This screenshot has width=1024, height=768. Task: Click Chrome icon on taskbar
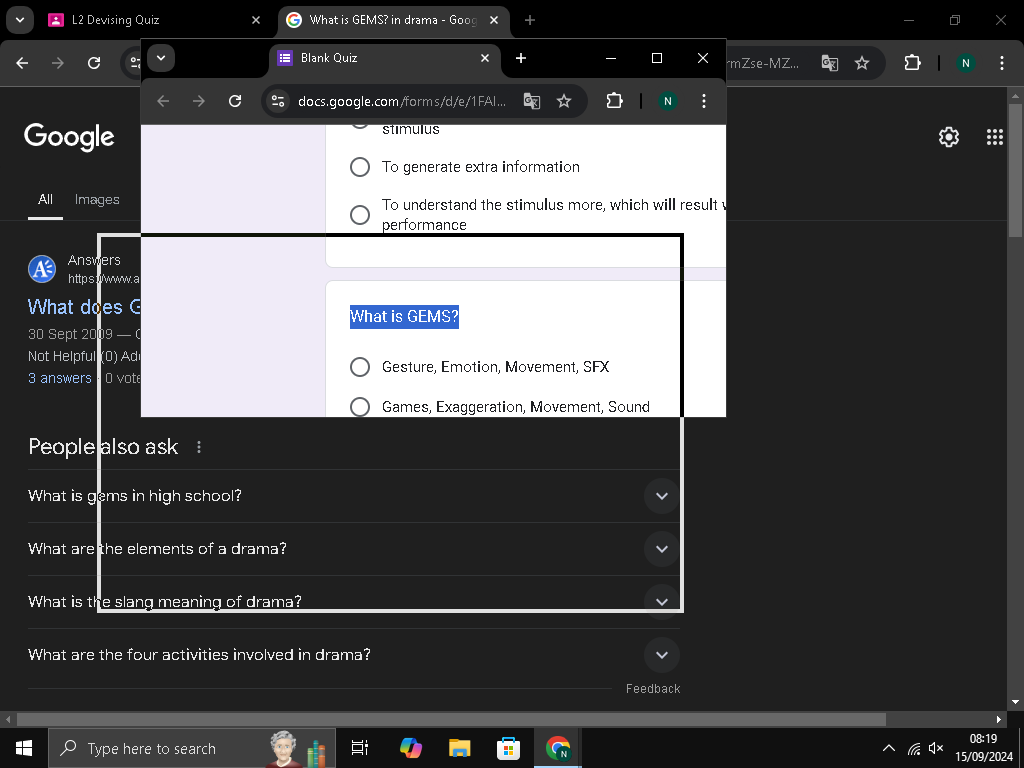click(557, 748)
